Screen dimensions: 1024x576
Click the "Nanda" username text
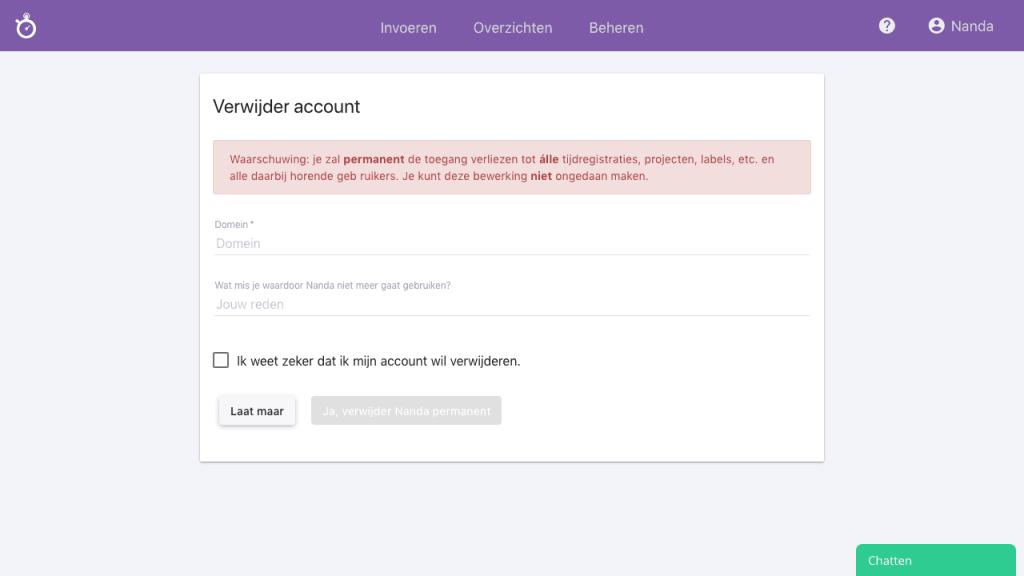tap(974, 26)
